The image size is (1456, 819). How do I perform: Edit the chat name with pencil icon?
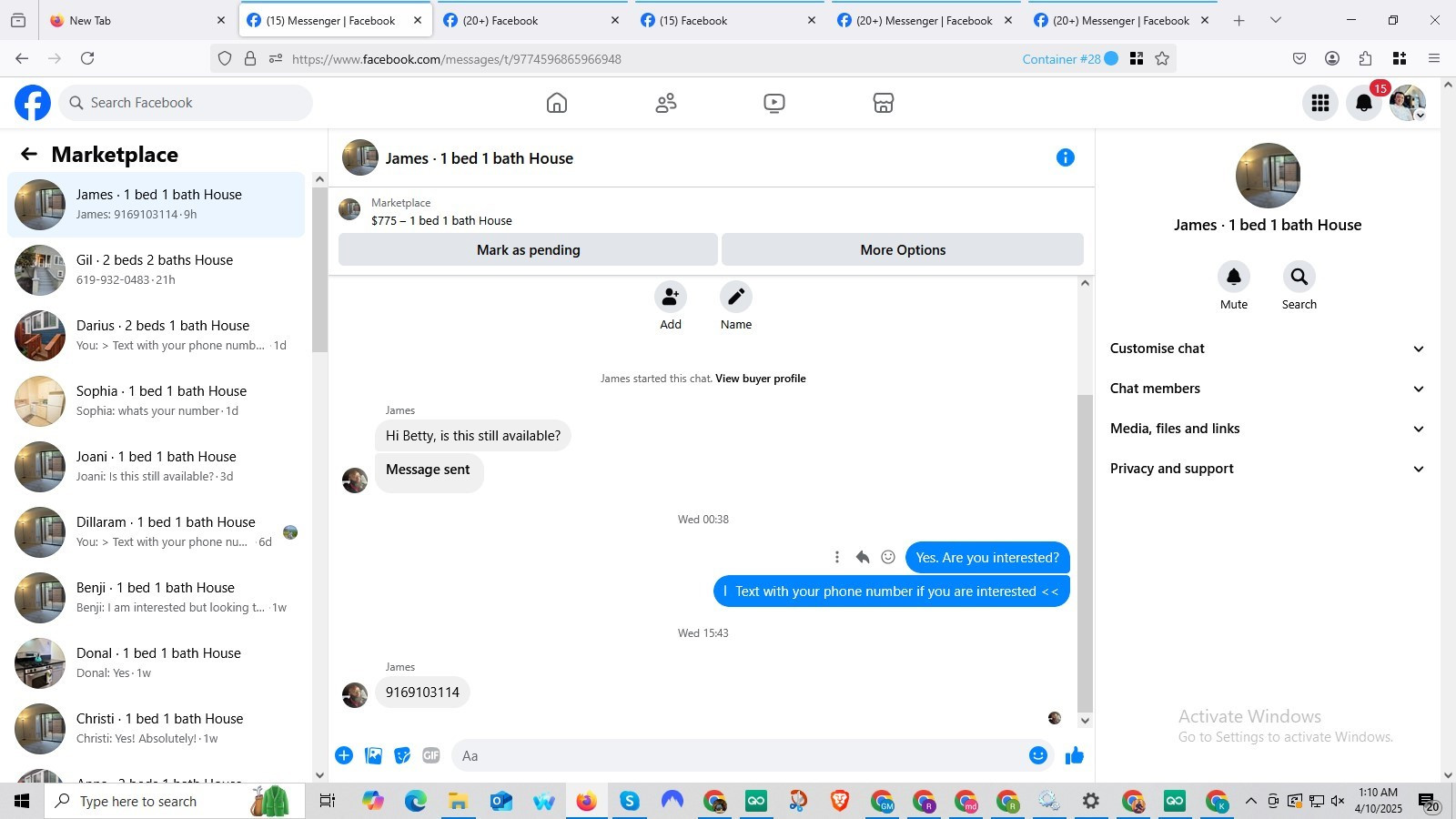[736, 297]
